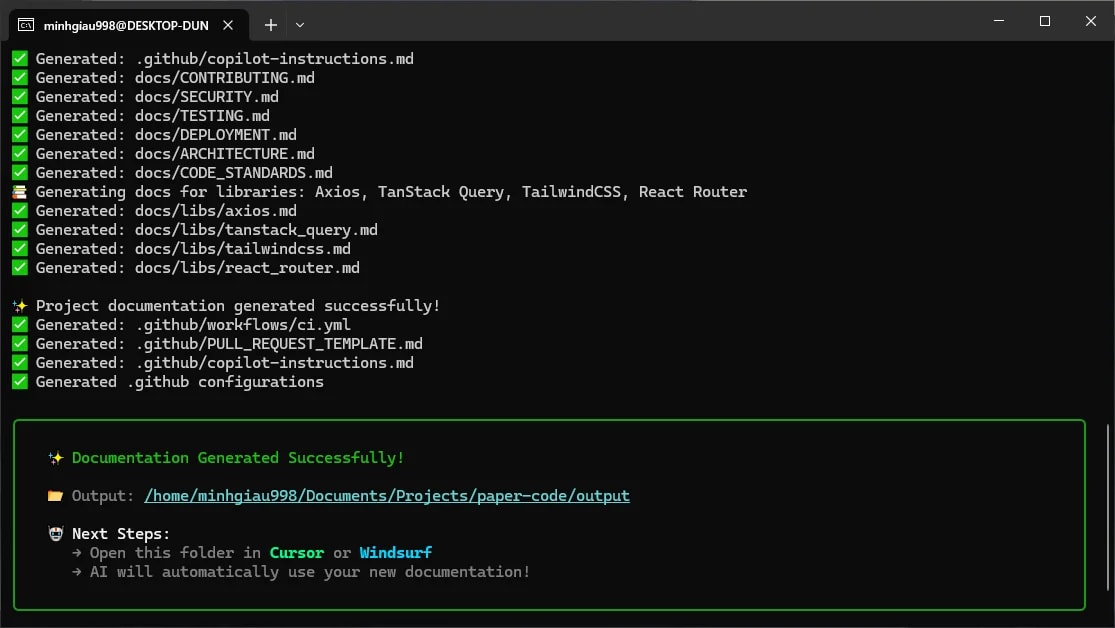Viewport: 1115px width, 628px height.
Task: Click the checkmark beside docs/libs/react_router.md
Action: click(19, 267)
